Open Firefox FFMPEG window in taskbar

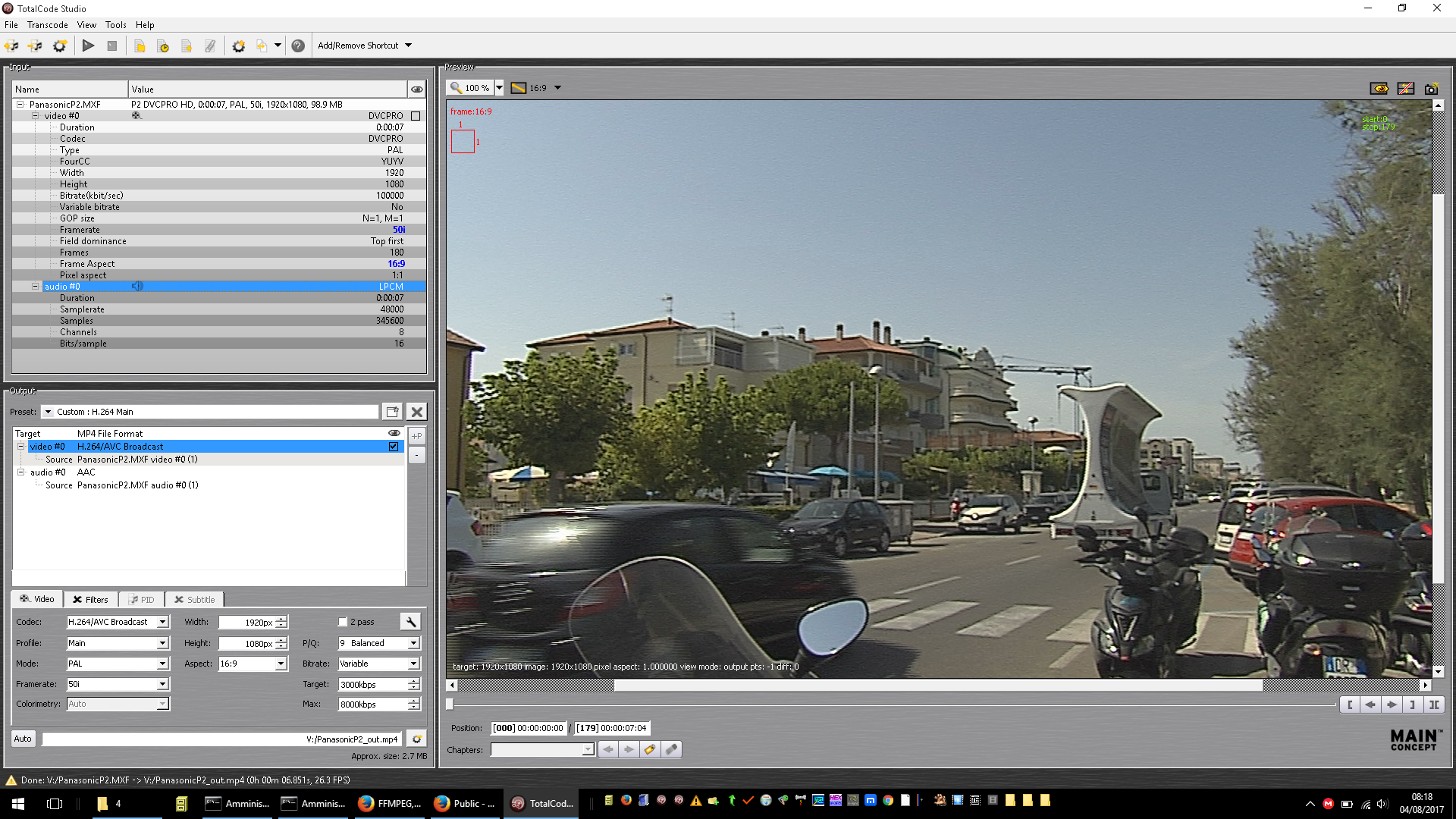[389, 803]
